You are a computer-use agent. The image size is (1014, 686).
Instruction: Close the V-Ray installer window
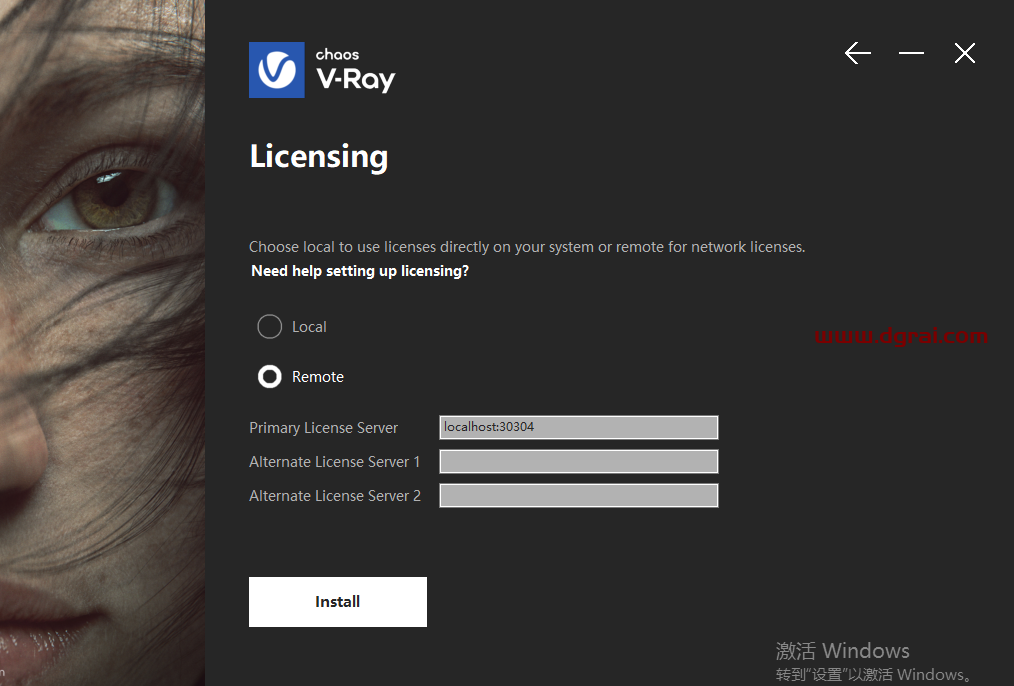pyautogui.click(x=964, y=53)
